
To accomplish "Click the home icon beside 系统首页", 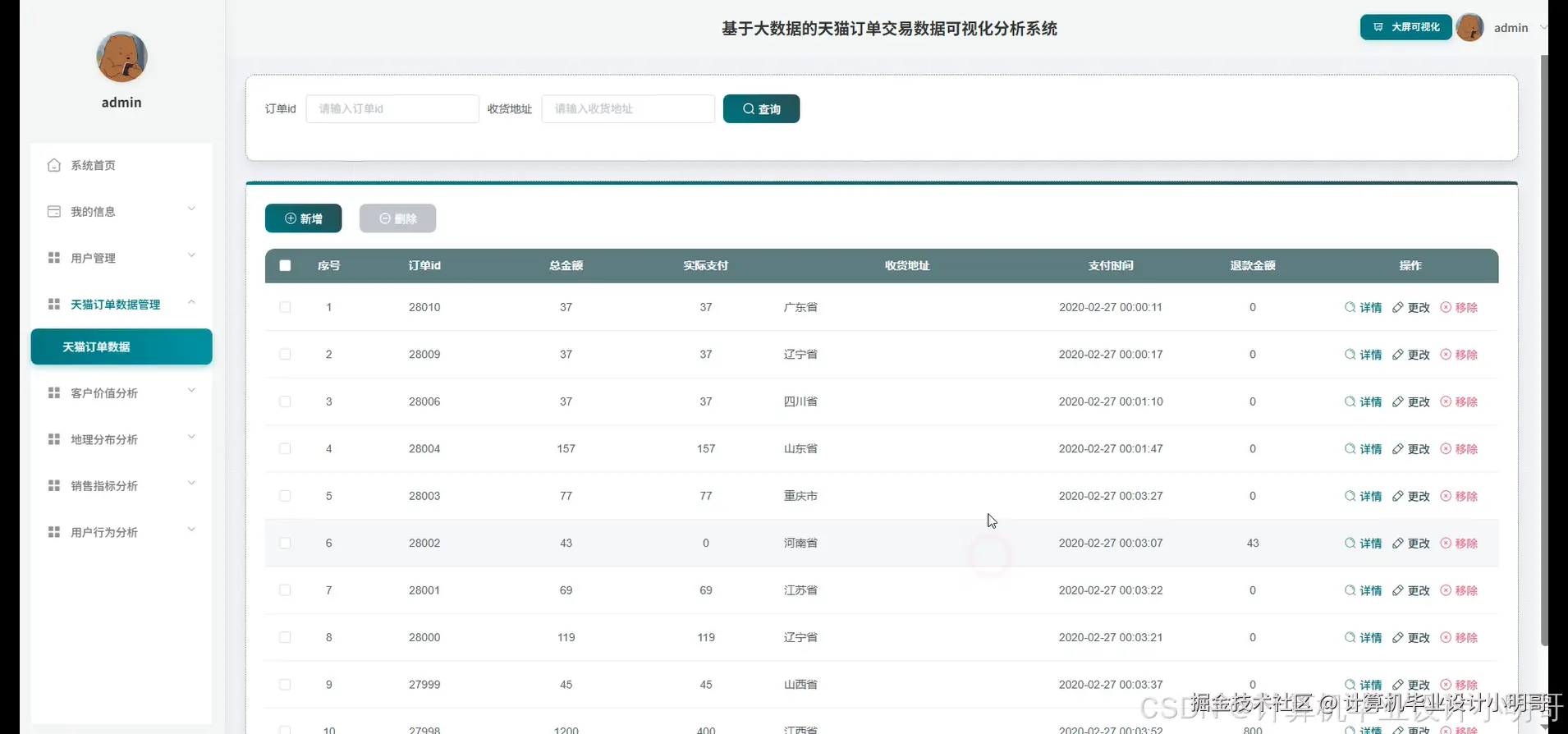I will (x=54, y=165).
